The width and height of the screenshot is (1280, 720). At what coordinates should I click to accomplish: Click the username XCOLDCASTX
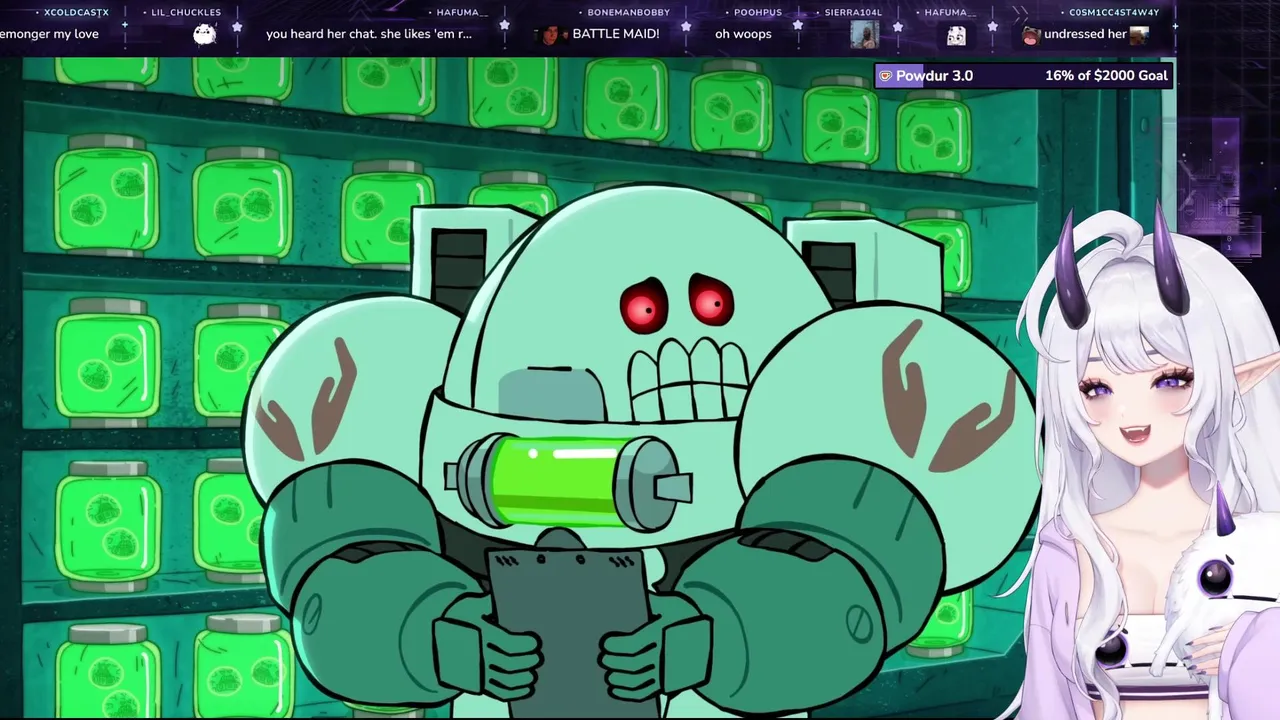point(77,13)
